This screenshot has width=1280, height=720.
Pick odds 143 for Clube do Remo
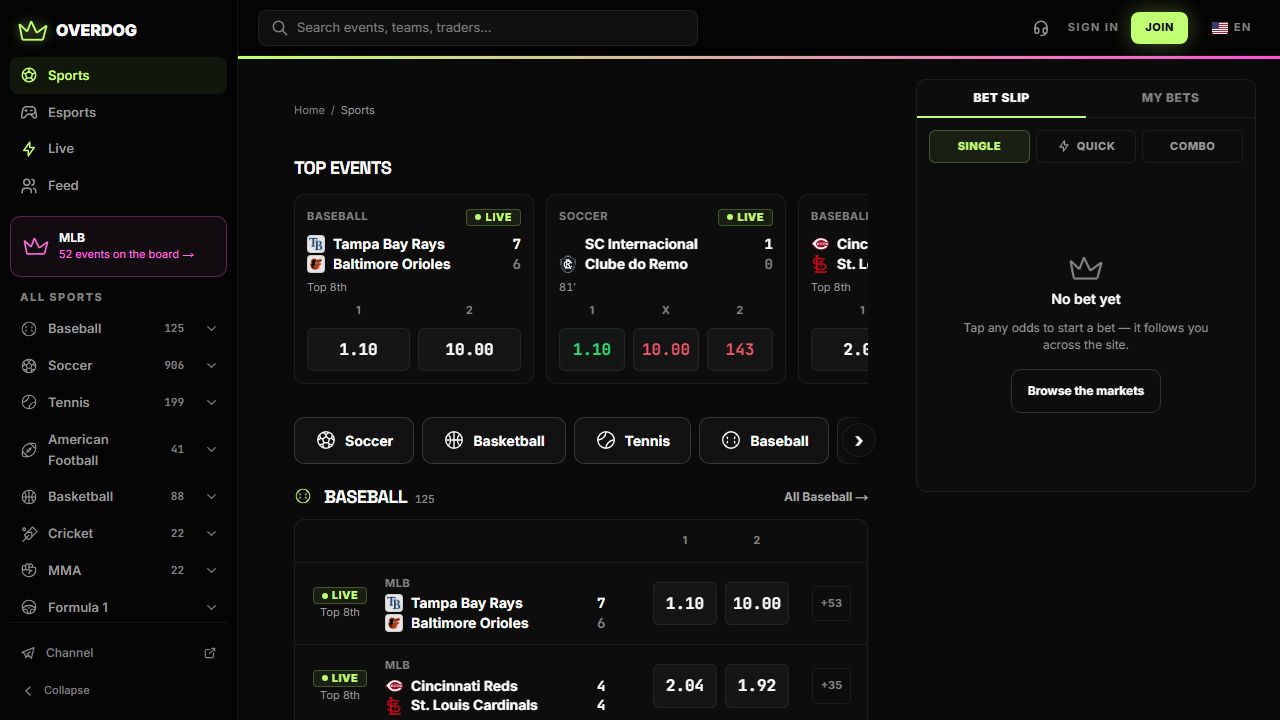pyautogui.click(x=740, y=350)
